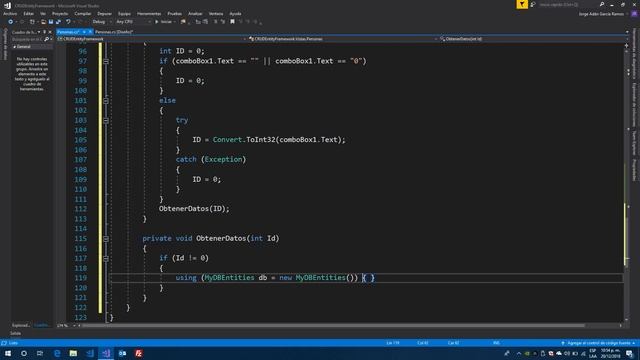Pin the Personas.cs tab
The image size is (640, 360).
84,31
